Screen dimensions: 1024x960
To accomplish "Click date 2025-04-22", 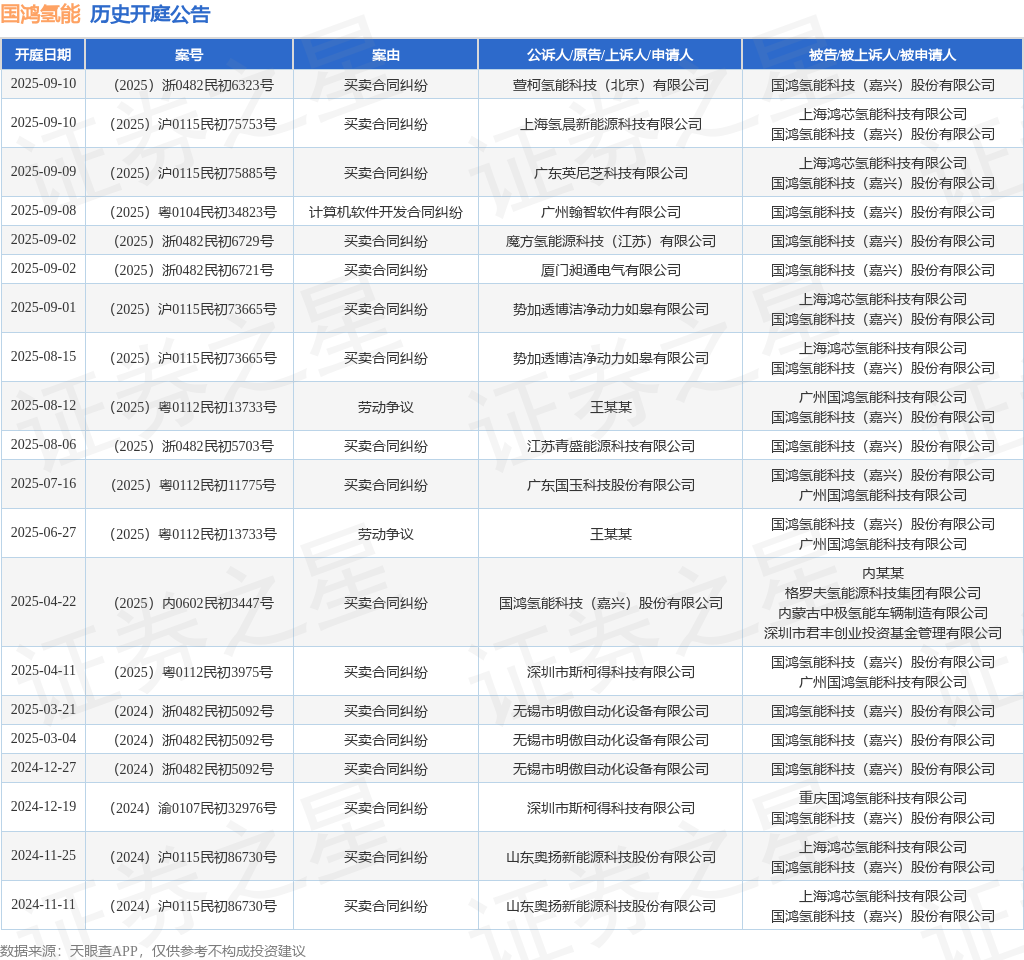I will 43,601.
